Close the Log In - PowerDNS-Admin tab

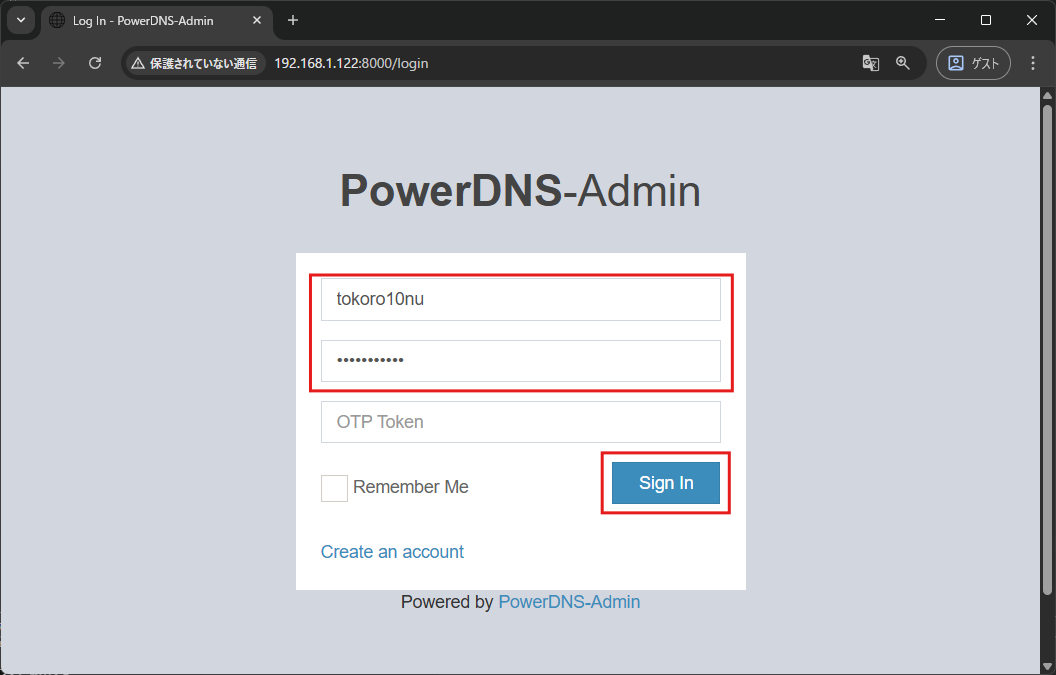coord(257,21)
